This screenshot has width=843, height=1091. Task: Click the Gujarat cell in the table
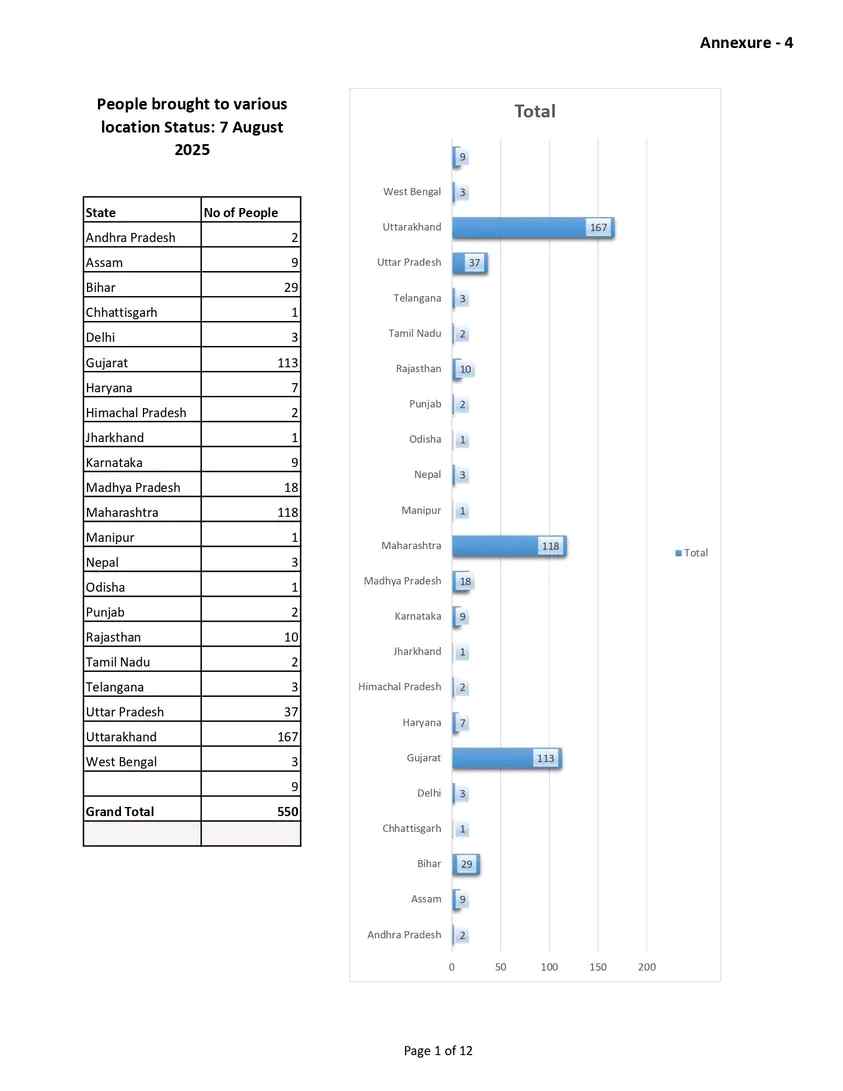(x=141, y=362)
